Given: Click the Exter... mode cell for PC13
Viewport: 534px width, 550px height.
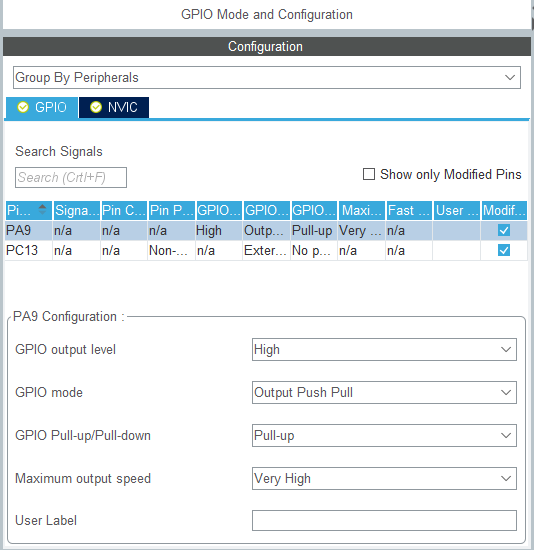Looking at the screenshot, I should coord(266,250).
